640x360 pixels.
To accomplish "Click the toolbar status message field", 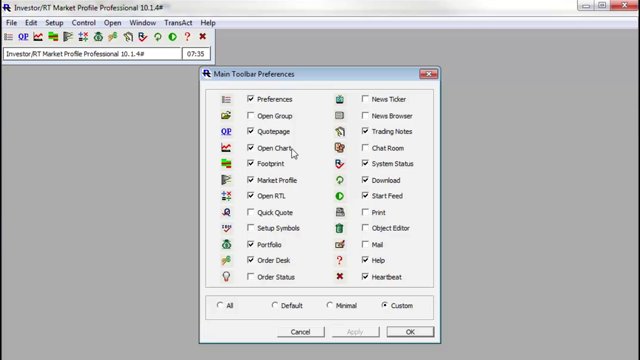I will 92,54.
